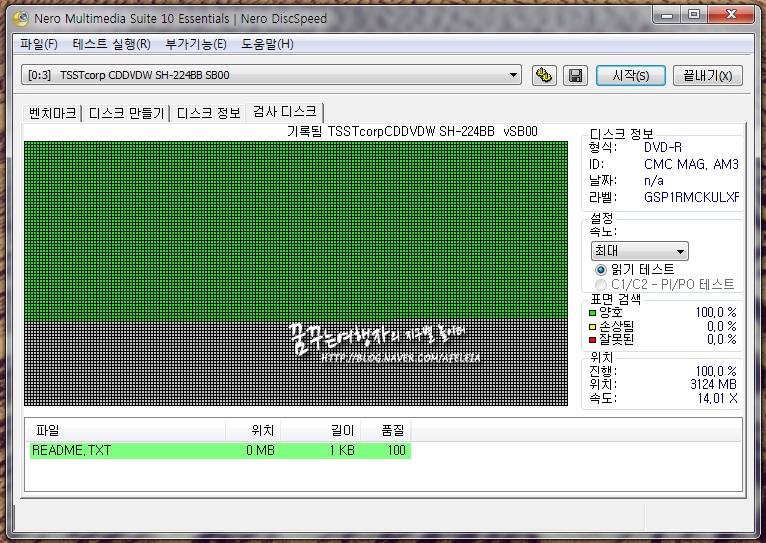This screenshot has height=543, width=766.
Task: Click the date value n/a
Action: pyautogui.click(x=654, y=181)
